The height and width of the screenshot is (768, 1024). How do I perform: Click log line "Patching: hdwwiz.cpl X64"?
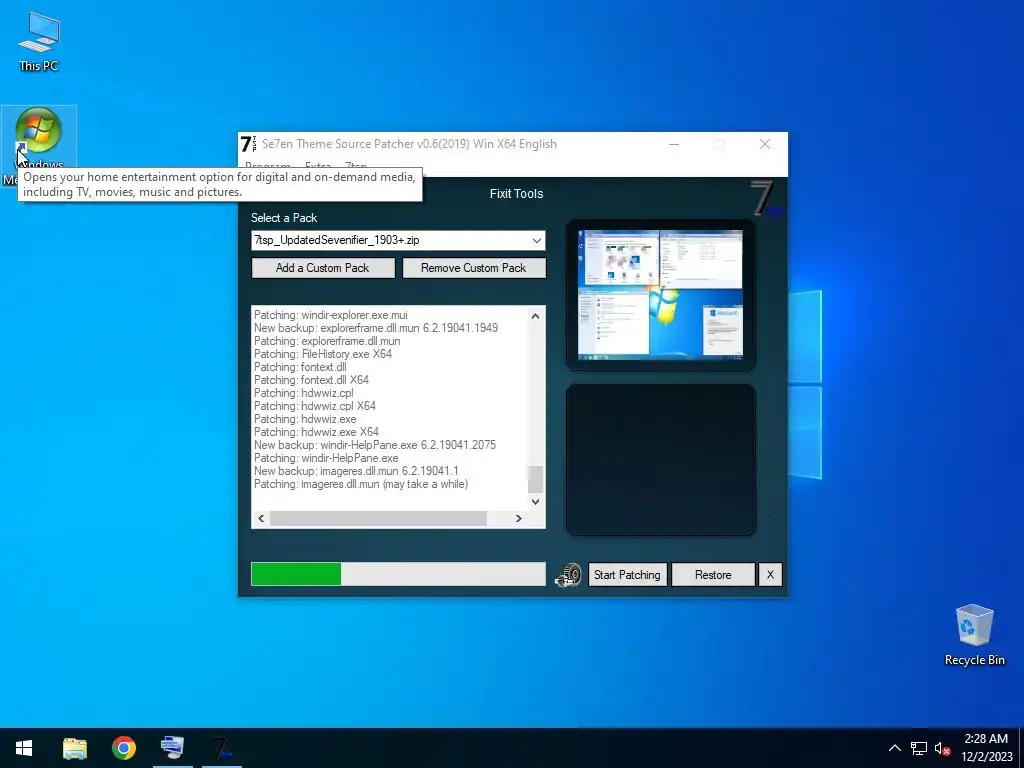pyautogui.click(x=315, y=406)
